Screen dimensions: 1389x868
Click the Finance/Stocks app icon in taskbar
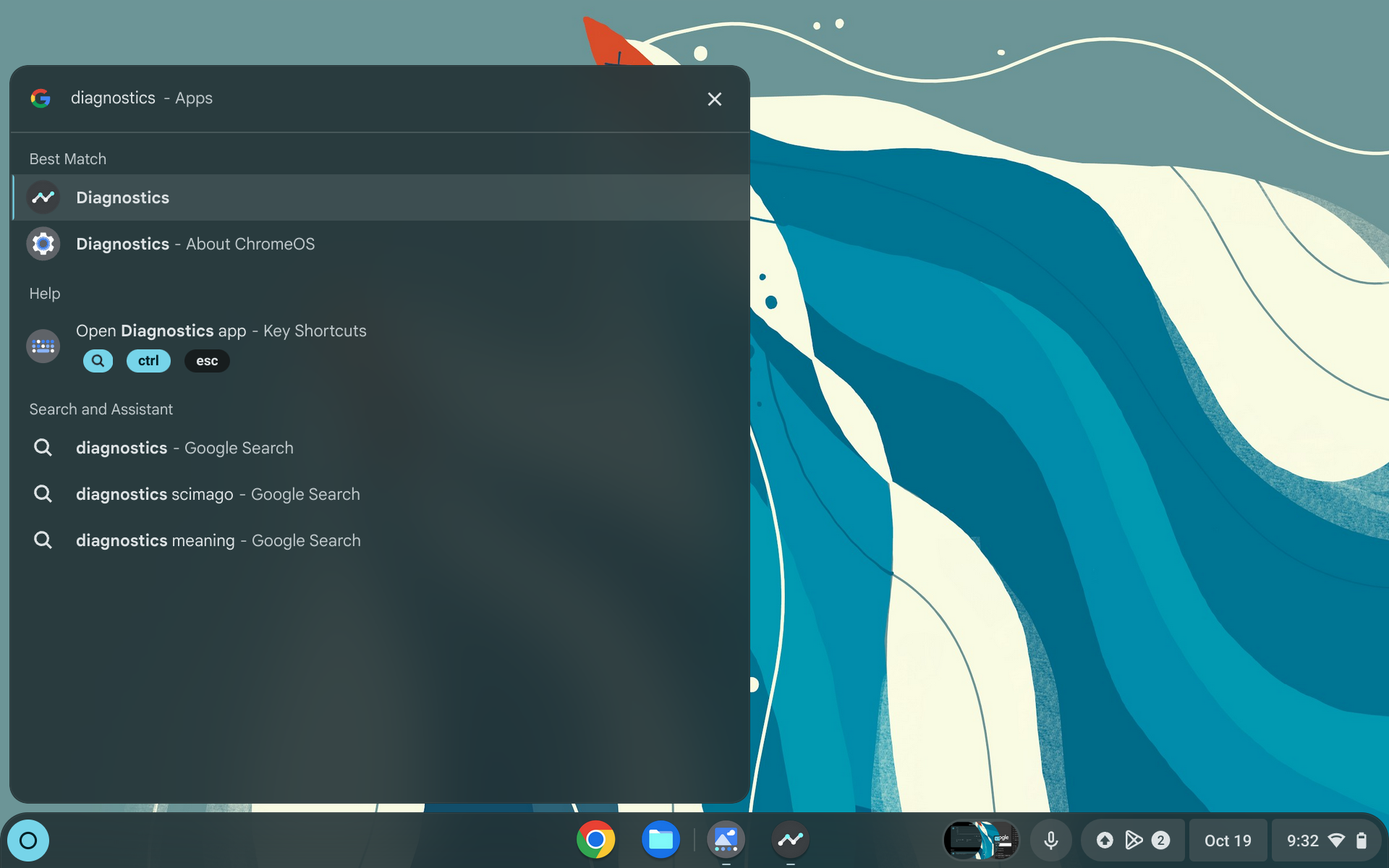click(x=791, y=839)
